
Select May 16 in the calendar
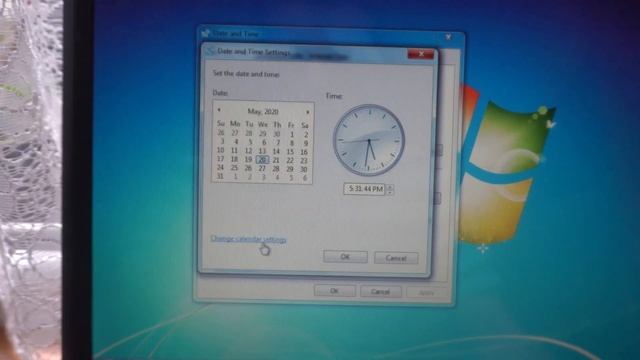click(x=304, y=152)
